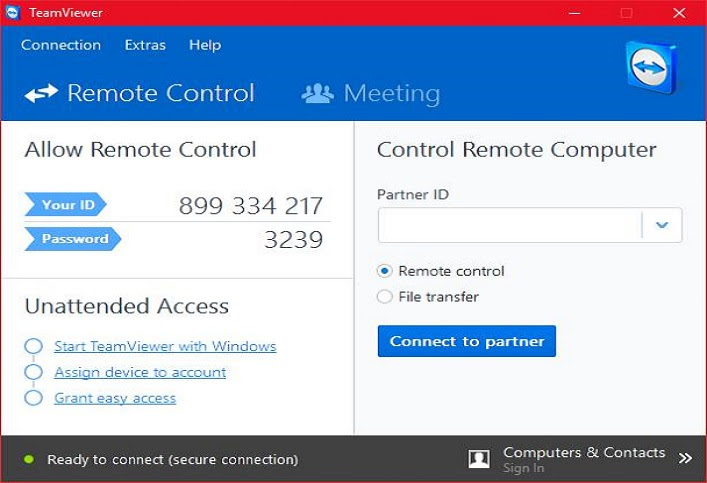
Task: Click the Partner ID input field
Action: [x=510, y=225]
